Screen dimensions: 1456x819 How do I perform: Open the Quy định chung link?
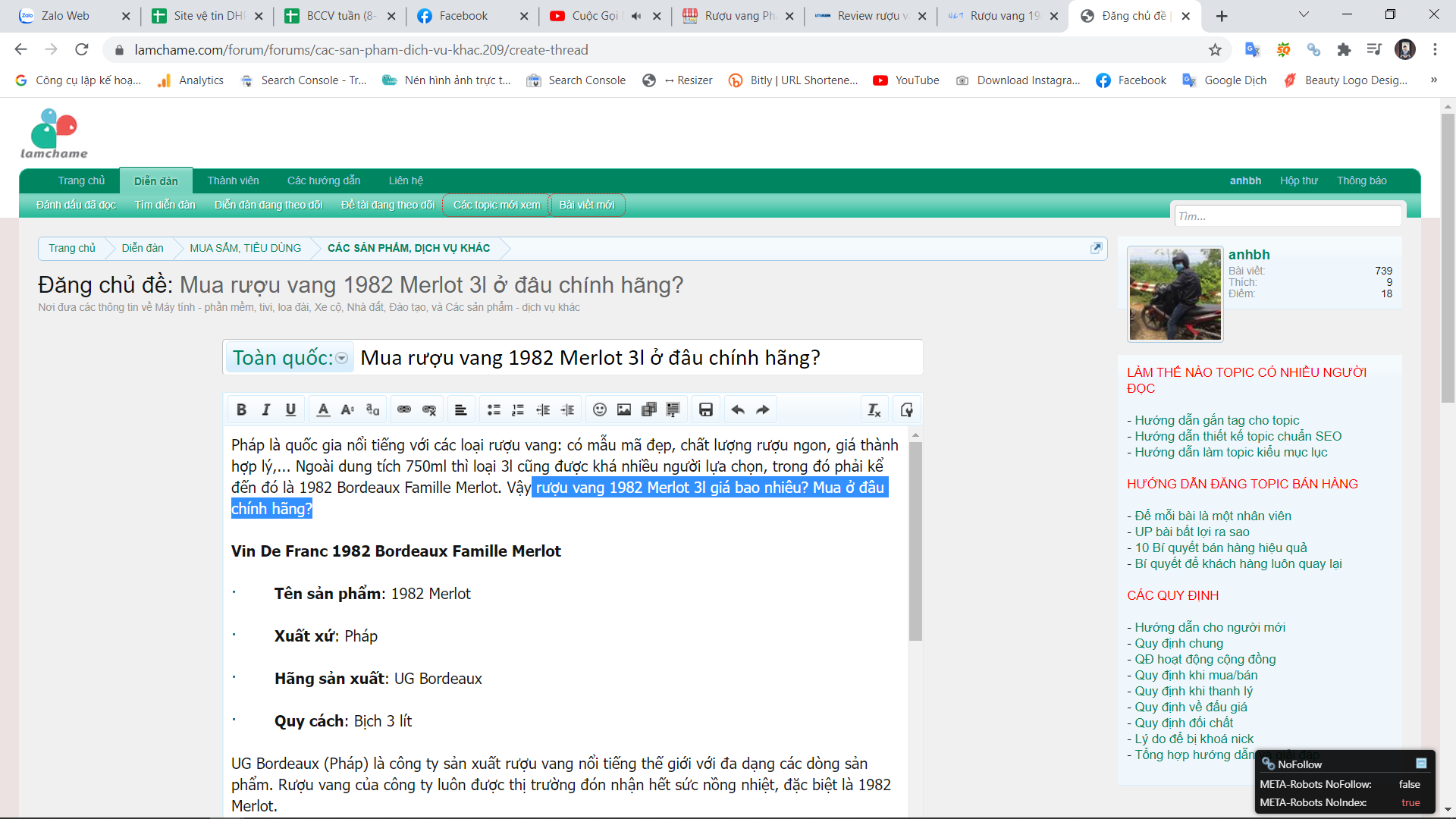[1178, 643]
